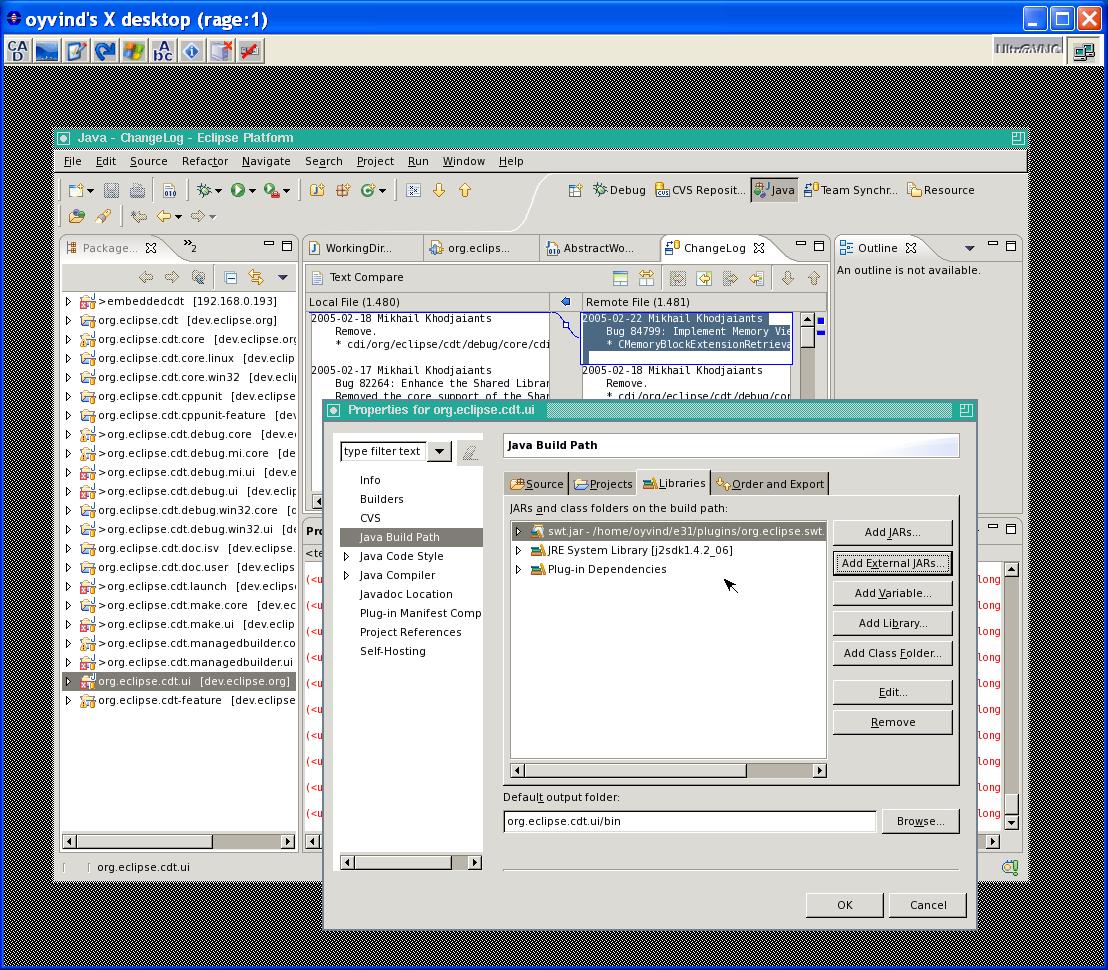Expand the swt.jar library entry
1108x970 pixels.
click(518, 531)
